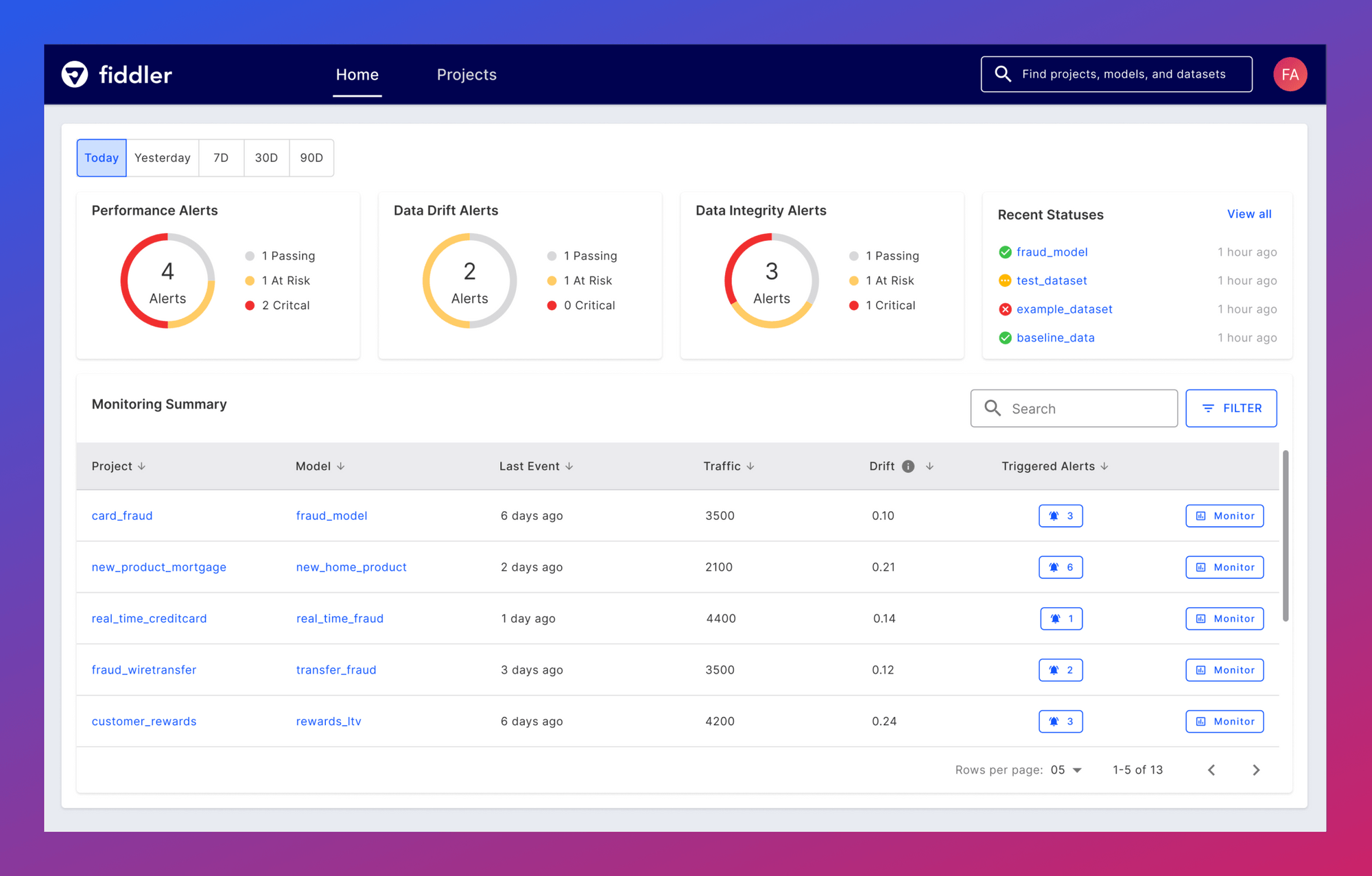Click View all in Recent Statuses
The height and width of the screenshot is (876, 1372).
pyautogui.click(x=1249, y=214)
